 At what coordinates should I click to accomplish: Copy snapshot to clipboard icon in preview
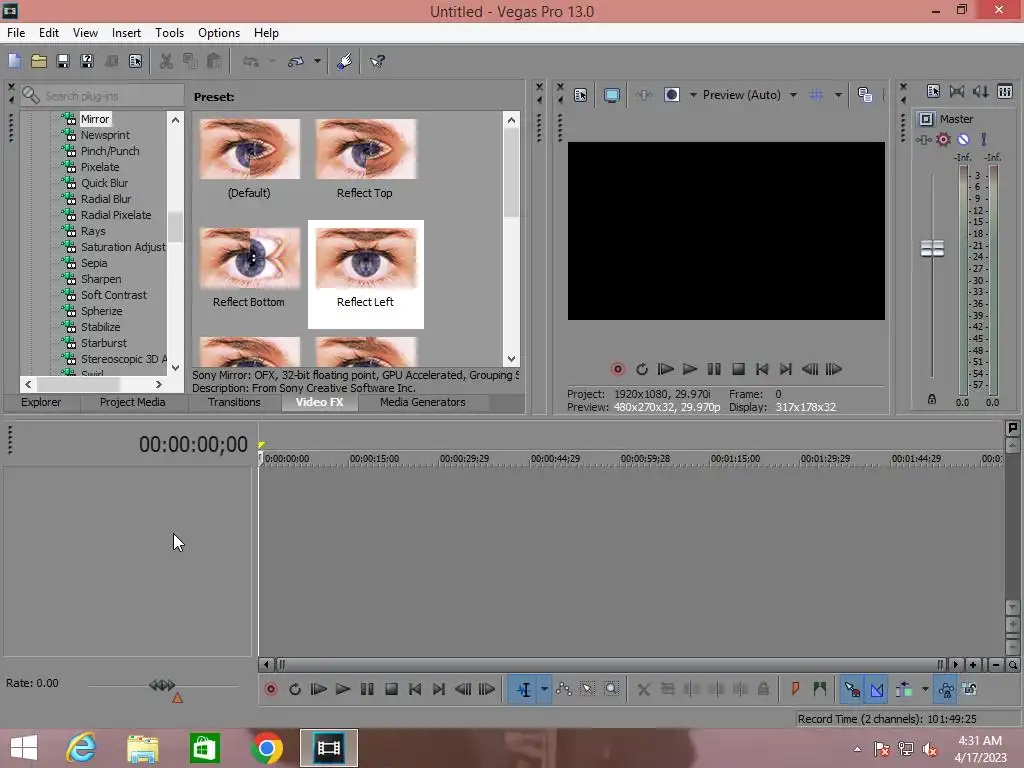pos(865,95)
